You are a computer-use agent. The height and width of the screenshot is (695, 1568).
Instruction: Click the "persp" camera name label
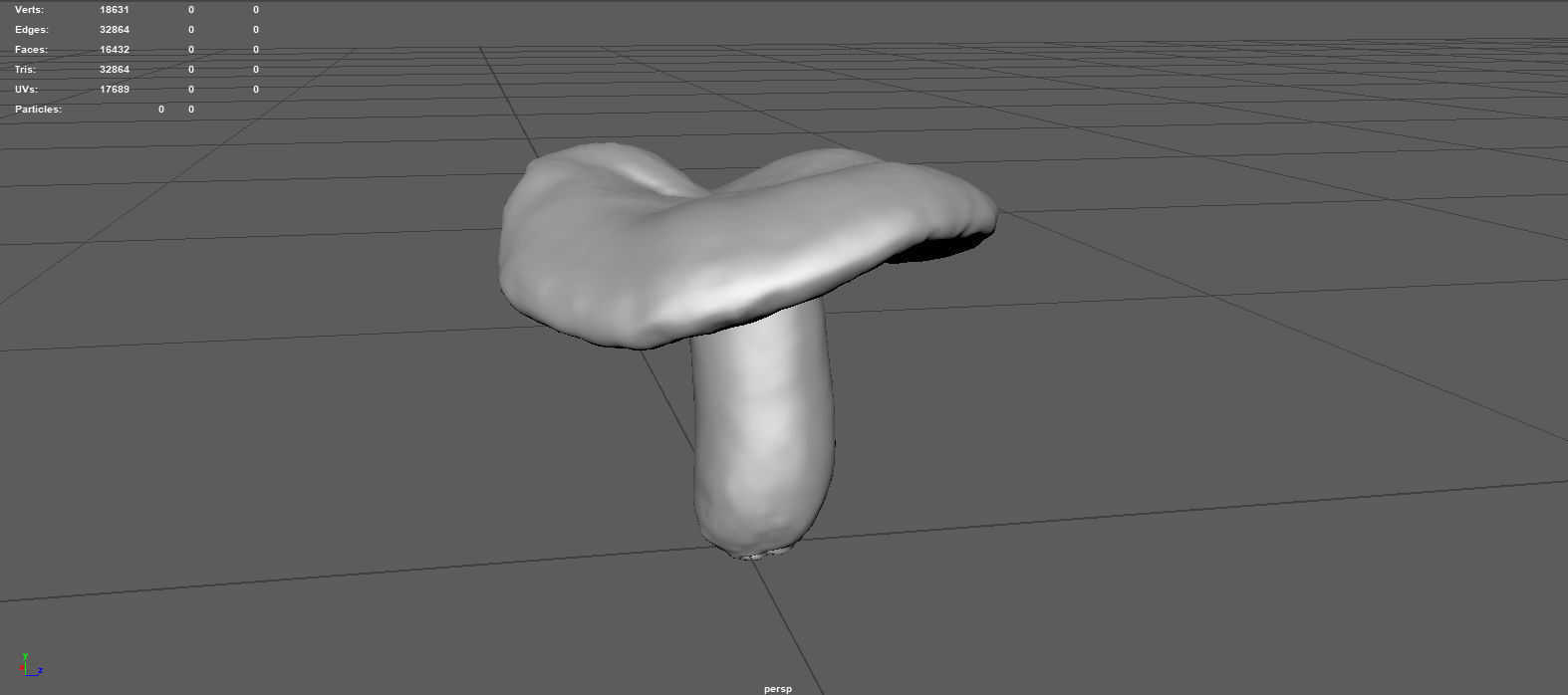point(778,688)
